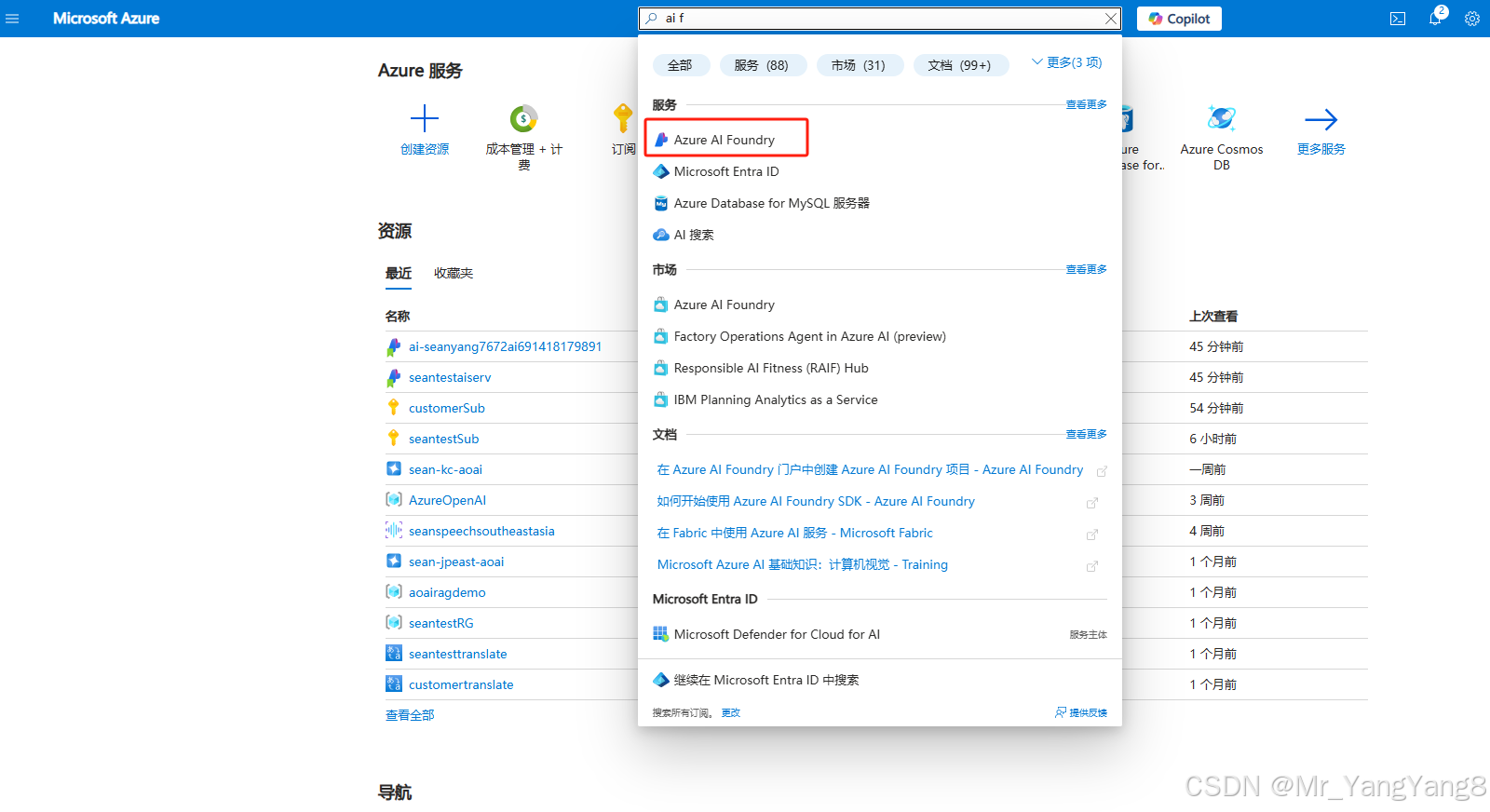Screen dimensions: 1490x812
Task: Open Microsoft Defender for Cloud for AI
Action: coord(777,634)
